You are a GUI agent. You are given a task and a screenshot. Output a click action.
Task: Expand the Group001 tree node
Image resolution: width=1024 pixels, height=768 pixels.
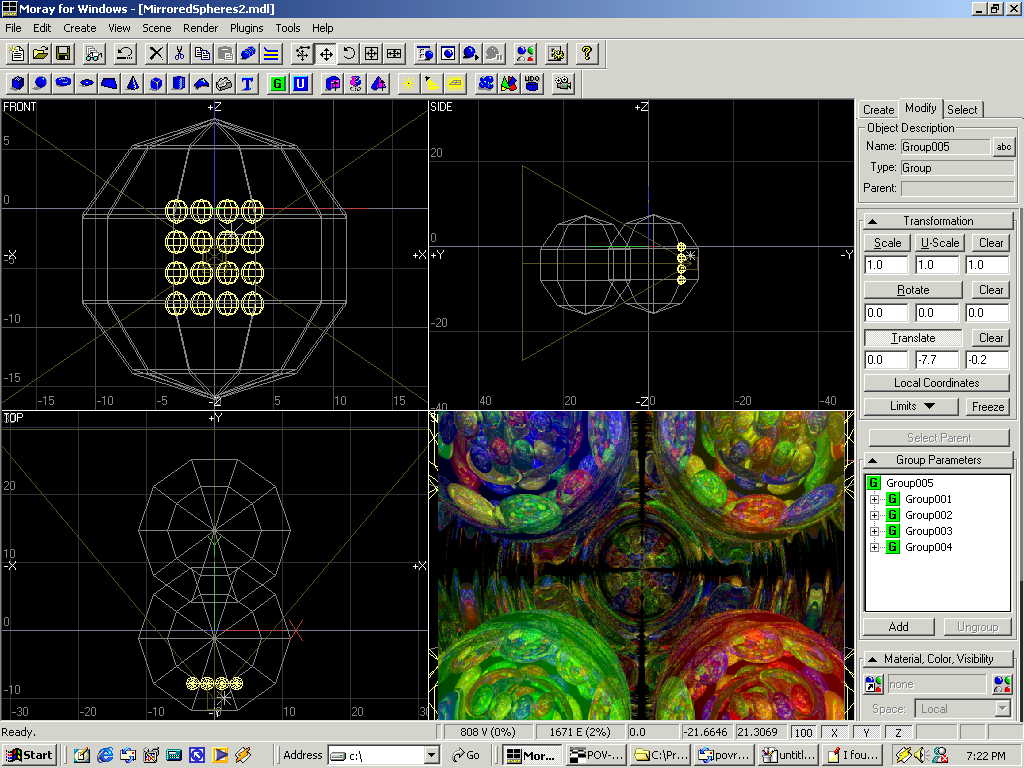tap(874, 499)
